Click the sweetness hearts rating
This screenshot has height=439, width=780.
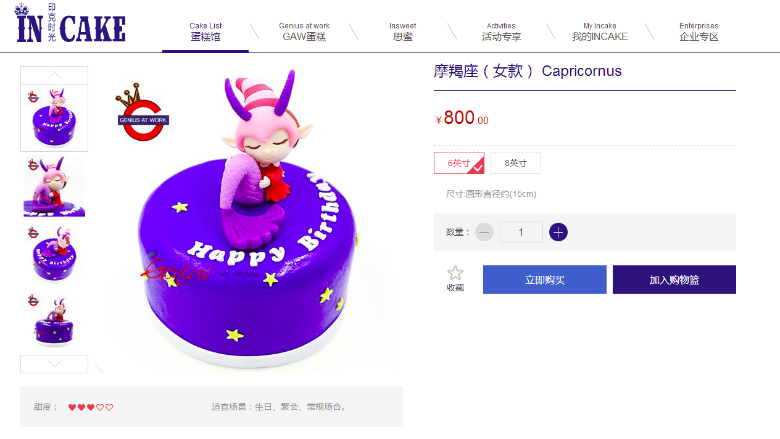point(91,407)
